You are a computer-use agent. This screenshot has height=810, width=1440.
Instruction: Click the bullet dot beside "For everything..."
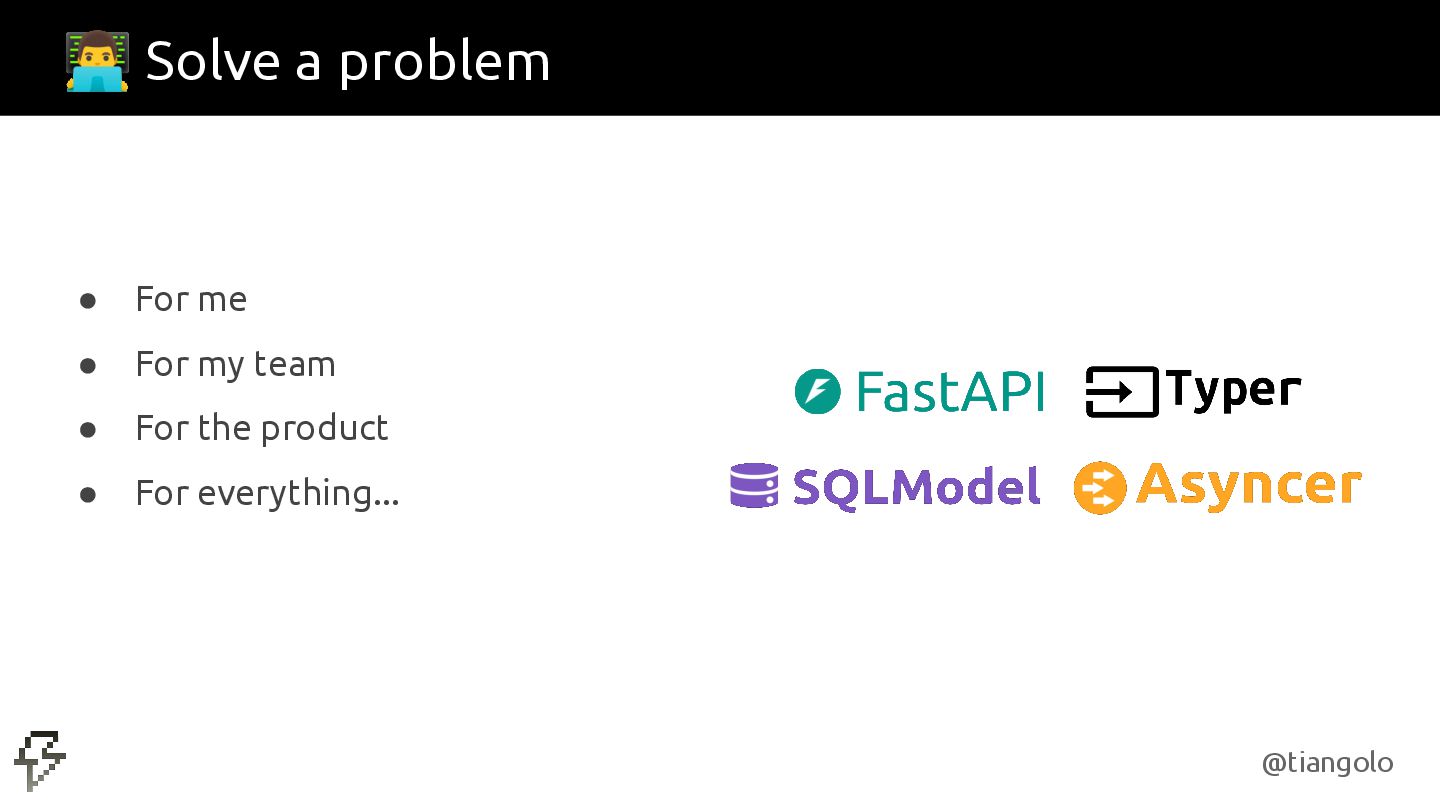tap(88, 494)
